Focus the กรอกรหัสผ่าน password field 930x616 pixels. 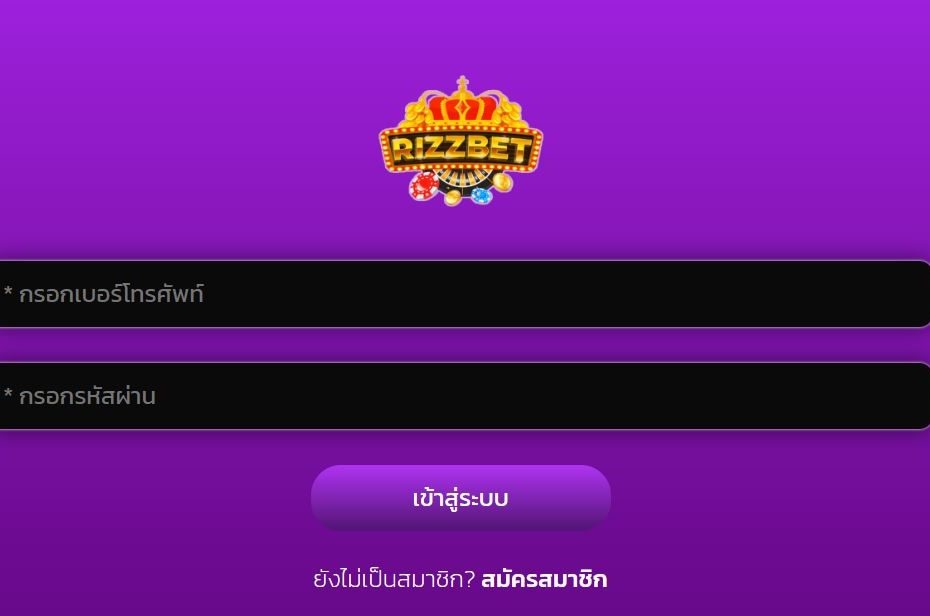tap(464, 396)
